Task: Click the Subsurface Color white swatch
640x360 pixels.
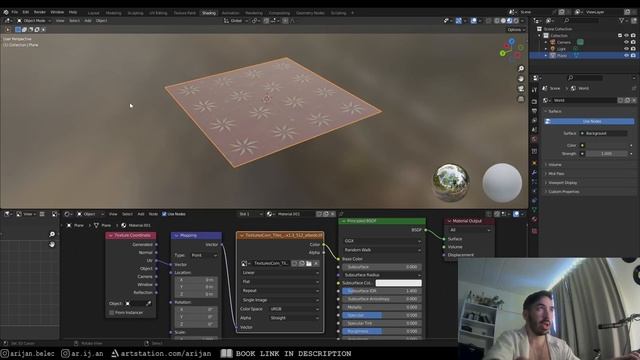Action: click(x=398, y=283)
